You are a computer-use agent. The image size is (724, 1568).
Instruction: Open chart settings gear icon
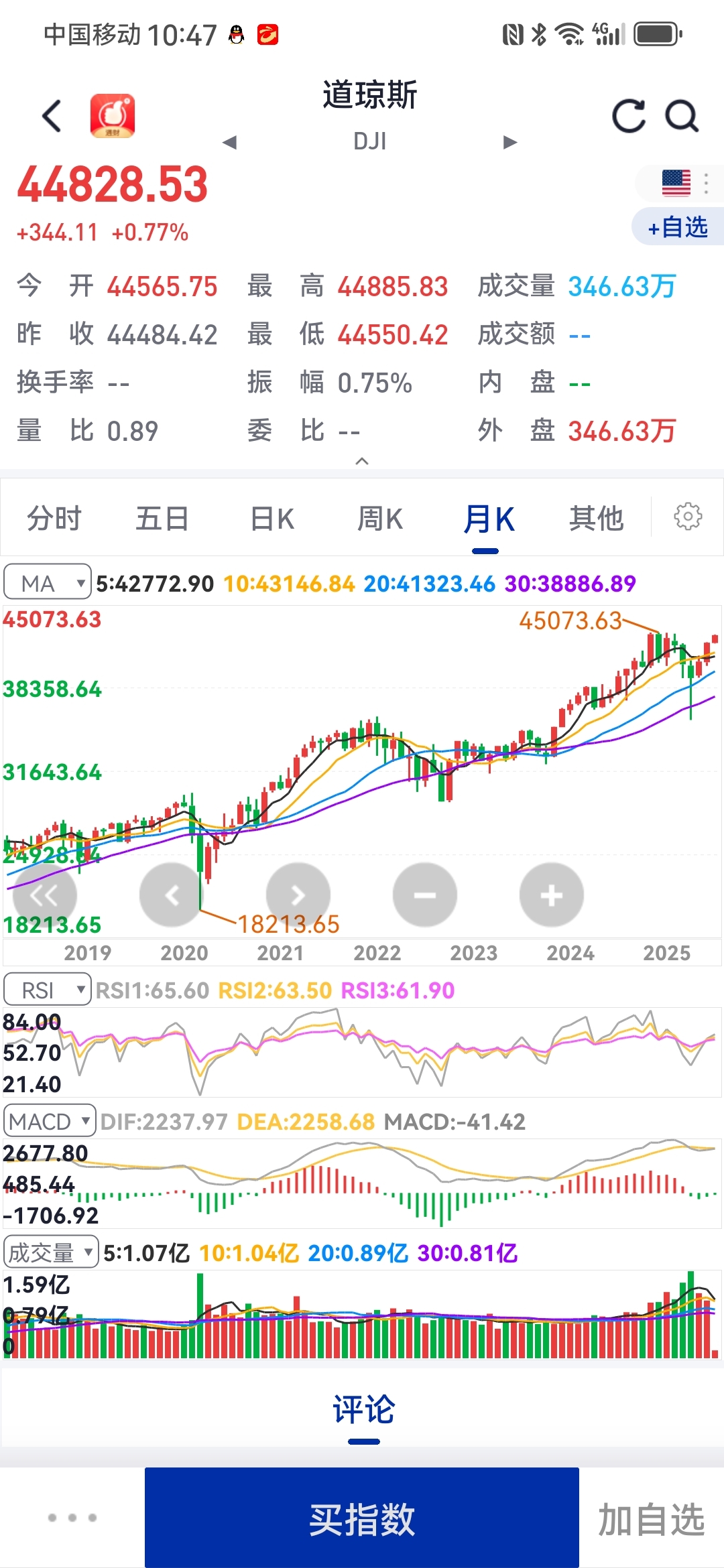coord(688,517)
